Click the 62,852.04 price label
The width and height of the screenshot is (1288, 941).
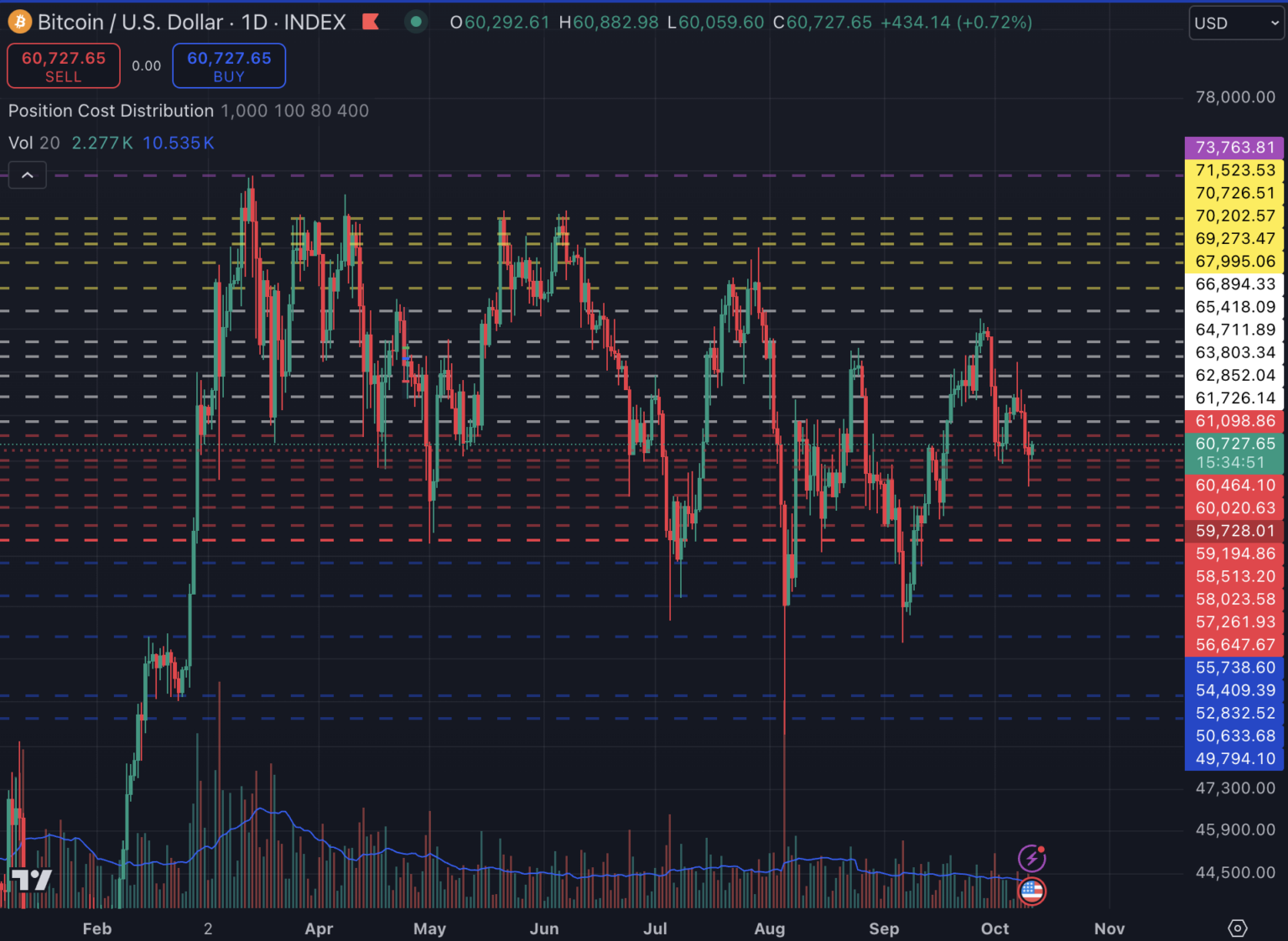coord(1234,376)
